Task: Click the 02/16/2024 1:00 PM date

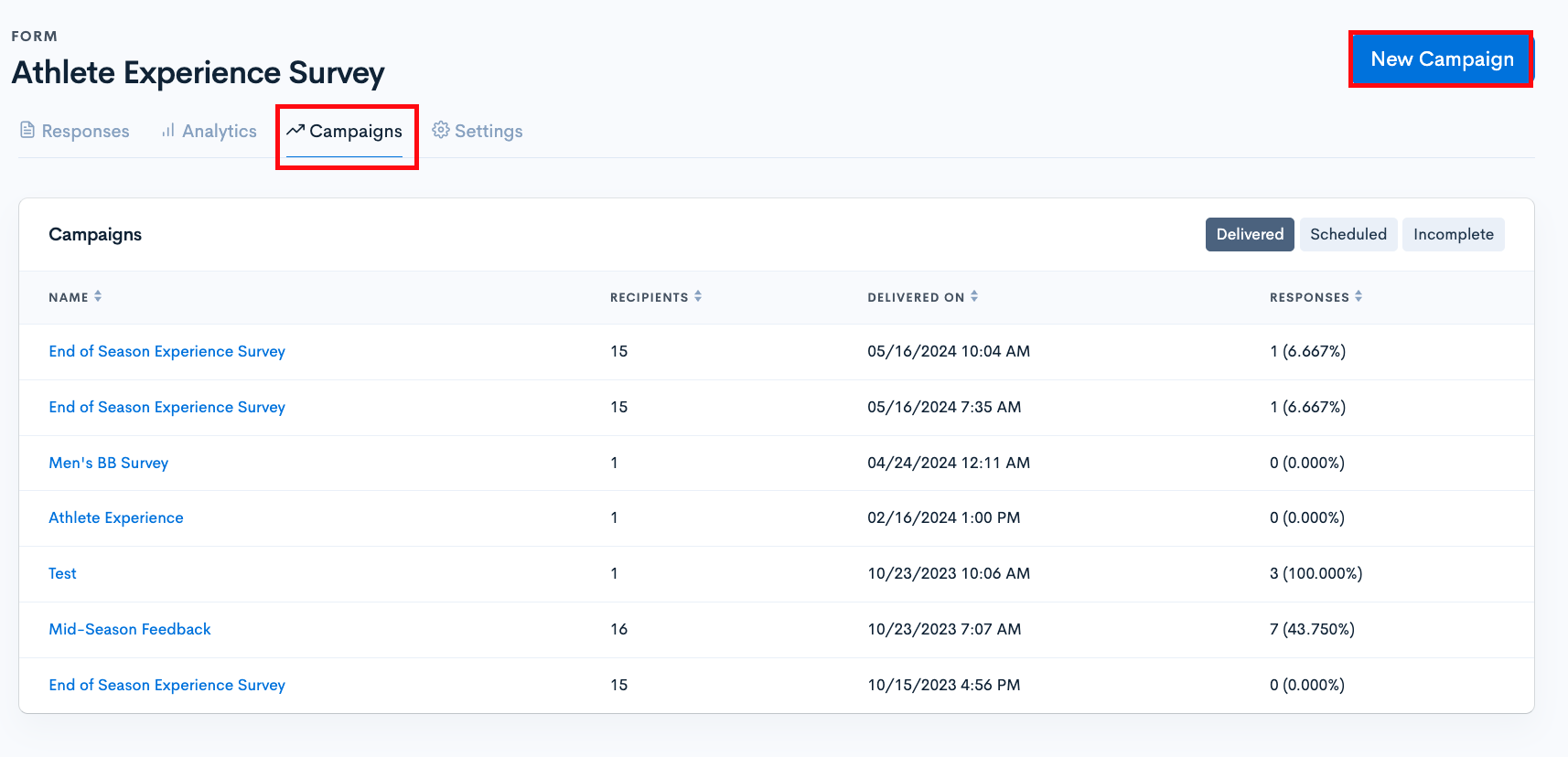Action: tap(944, 517)
